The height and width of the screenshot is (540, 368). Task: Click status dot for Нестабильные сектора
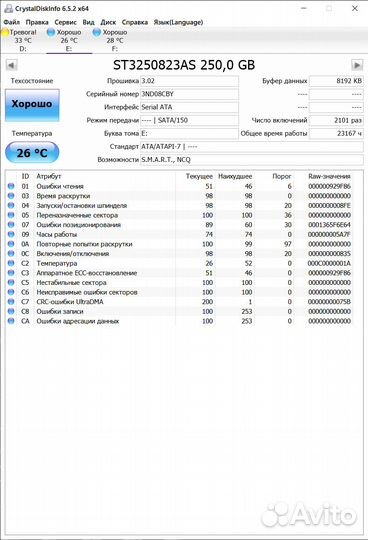11,283
